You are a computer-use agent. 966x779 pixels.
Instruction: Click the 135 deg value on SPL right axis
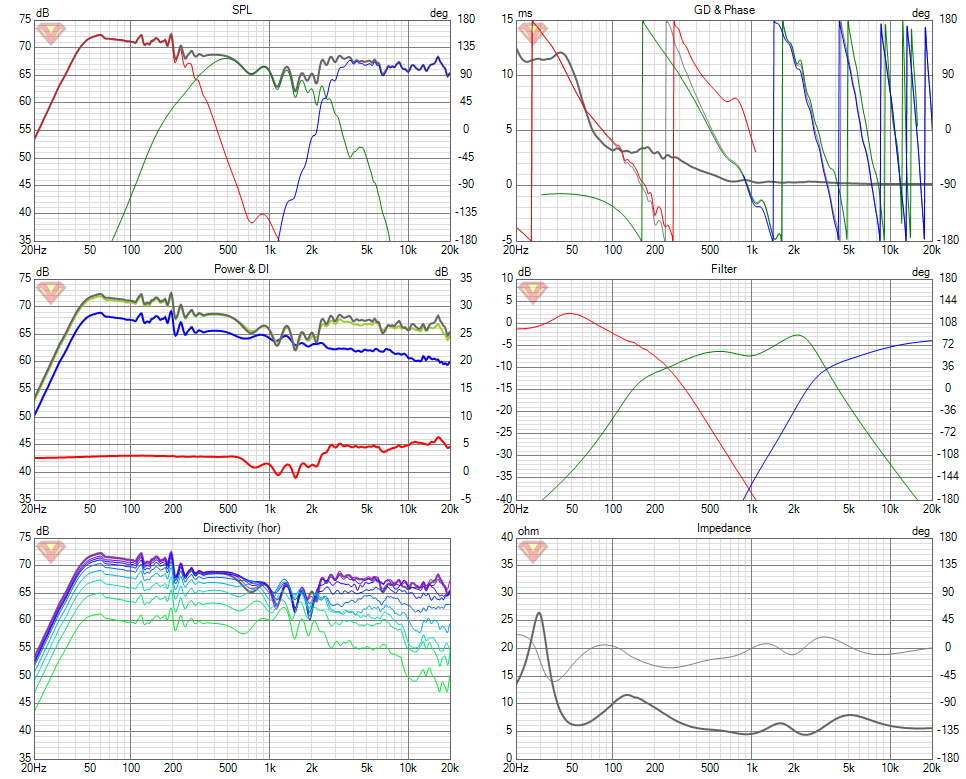click(x=466, y=46)
